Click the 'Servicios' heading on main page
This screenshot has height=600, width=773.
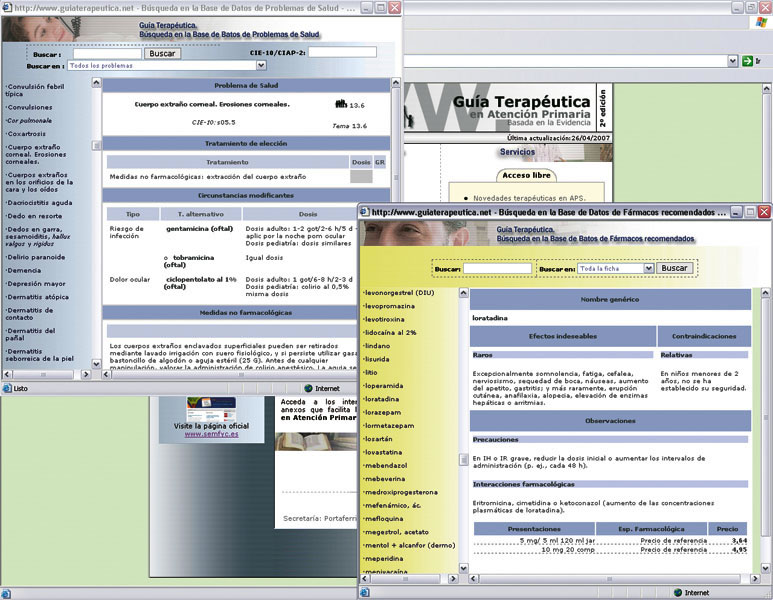(x=517, y=152)
